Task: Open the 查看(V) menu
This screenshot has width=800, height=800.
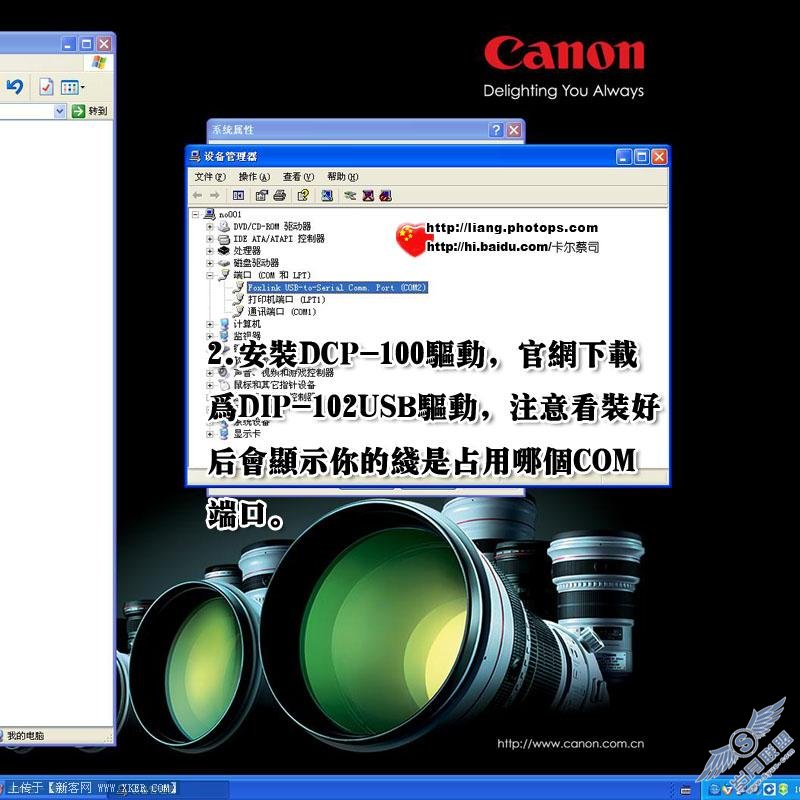Action: coord(298,177)
